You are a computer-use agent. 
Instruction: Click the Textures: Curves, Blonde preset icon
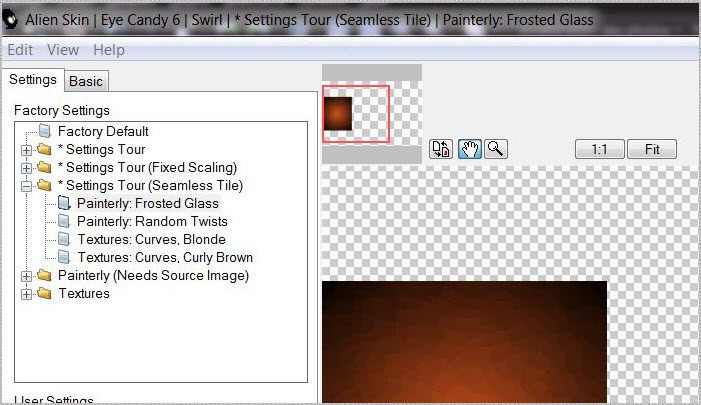[x=64, y=239]
